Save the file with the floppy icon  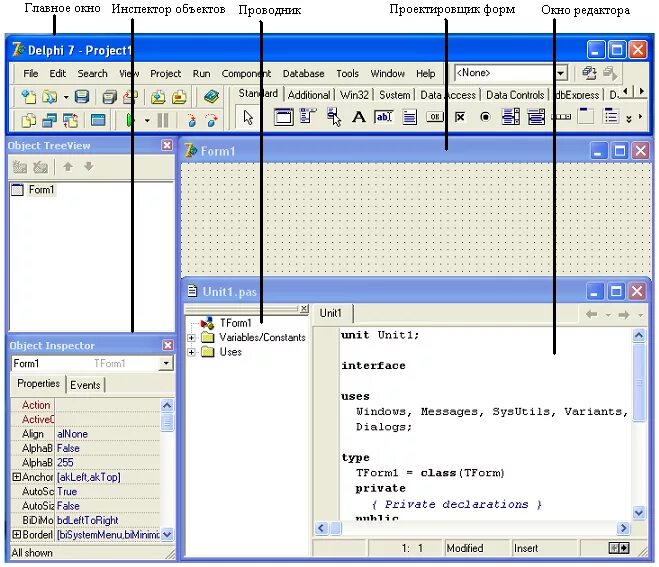[x=82, y=97]
